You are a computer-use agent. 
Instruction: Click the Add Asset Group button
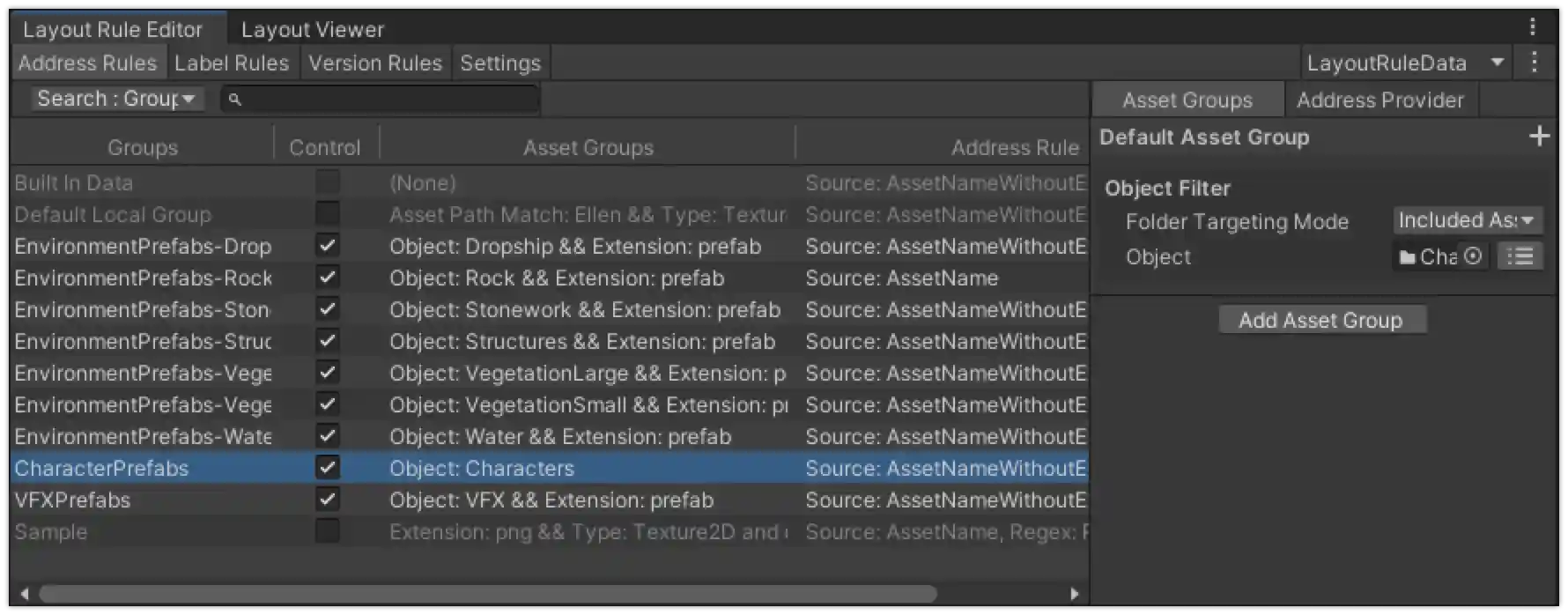click(1321, 319)
